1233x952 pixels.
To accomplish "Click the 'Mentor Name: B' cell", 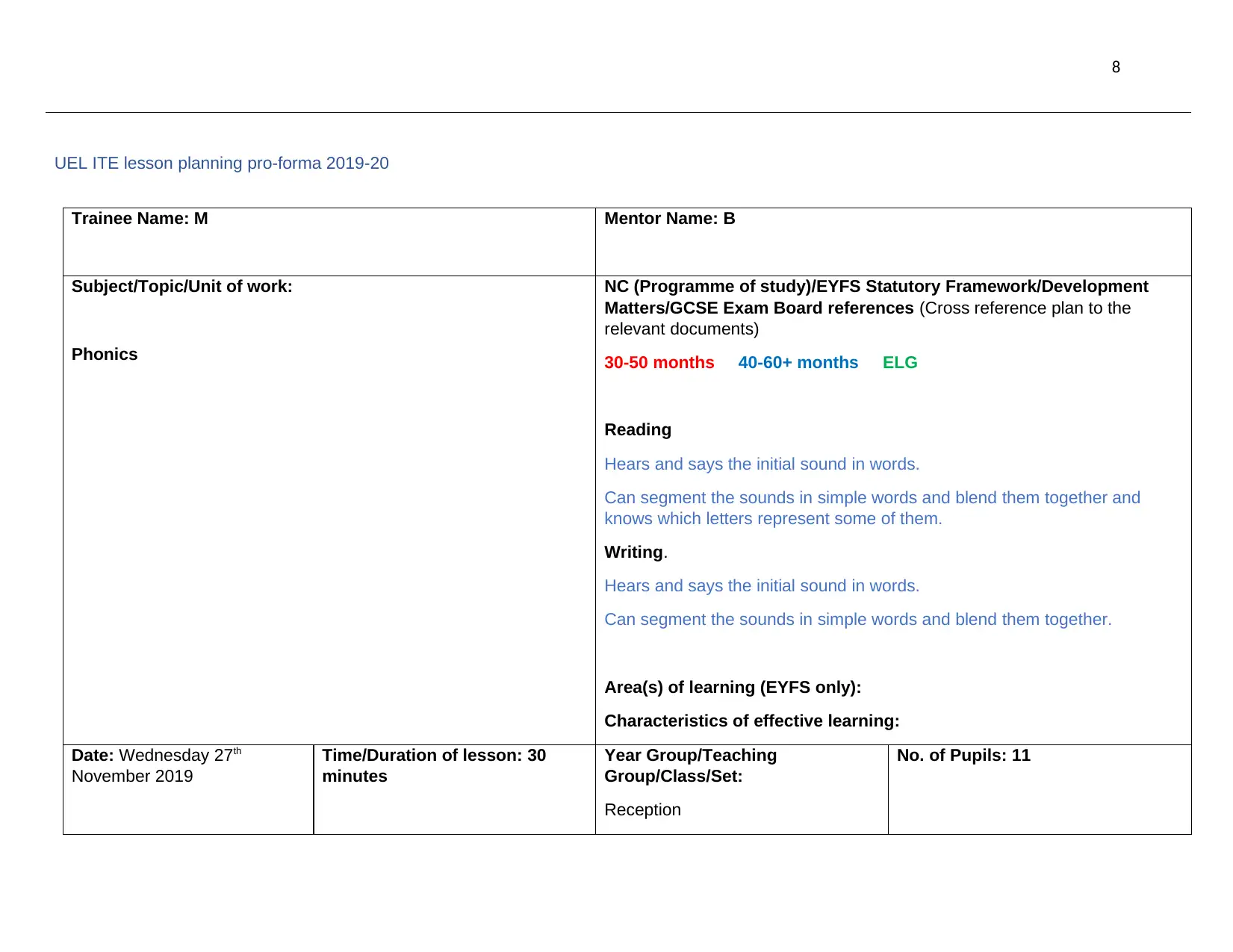I will tap(893, 242).
